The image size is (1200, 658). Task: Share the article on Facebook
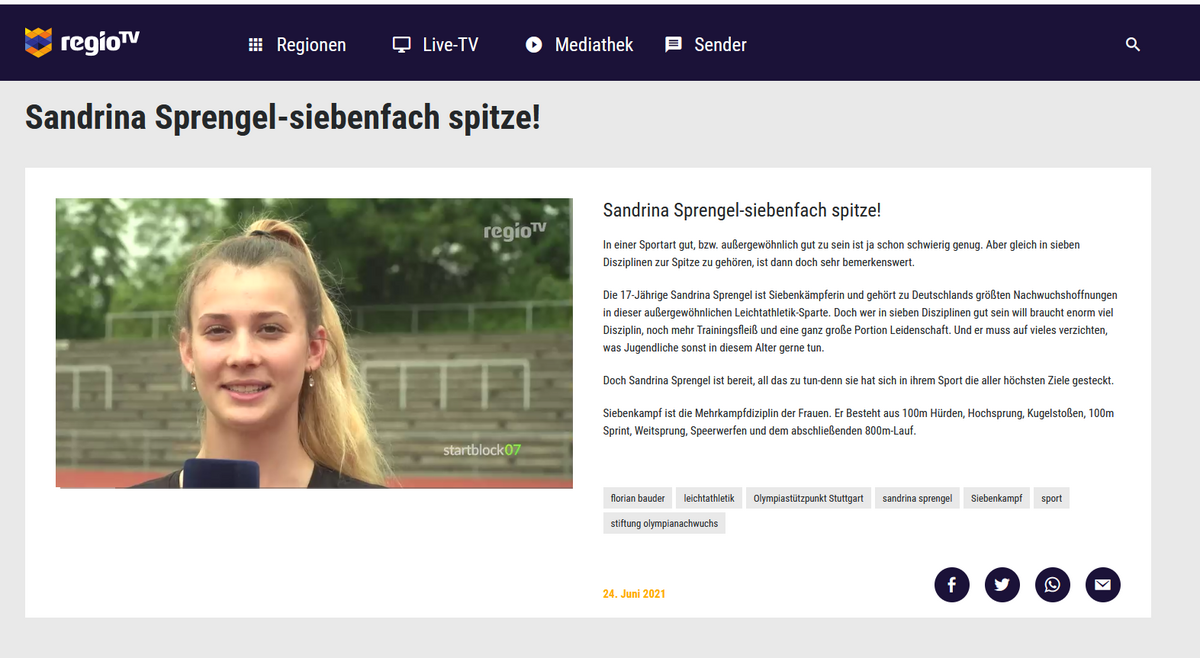tap(952, 585)
